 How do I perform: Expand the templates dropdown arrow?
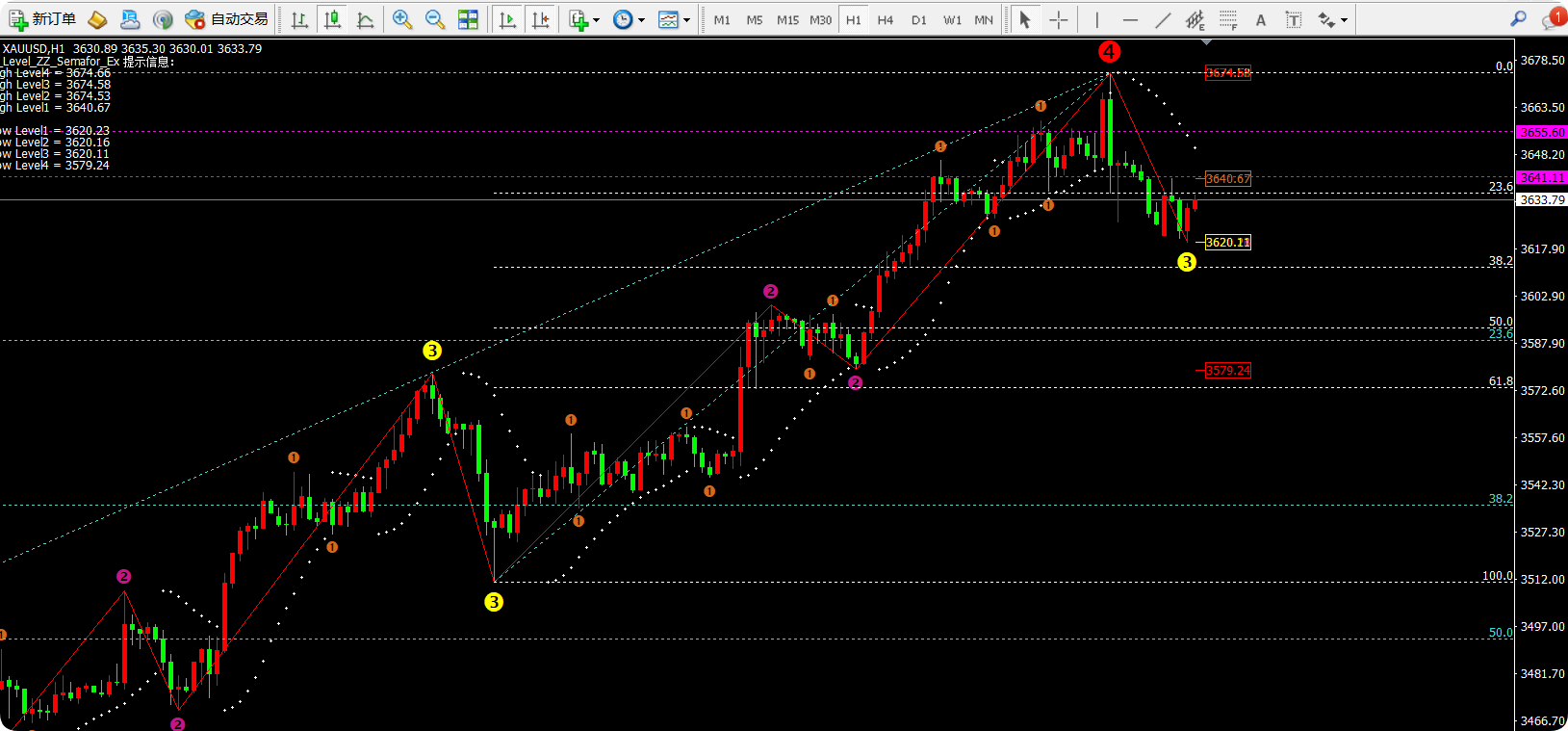(x=686, y=20)
